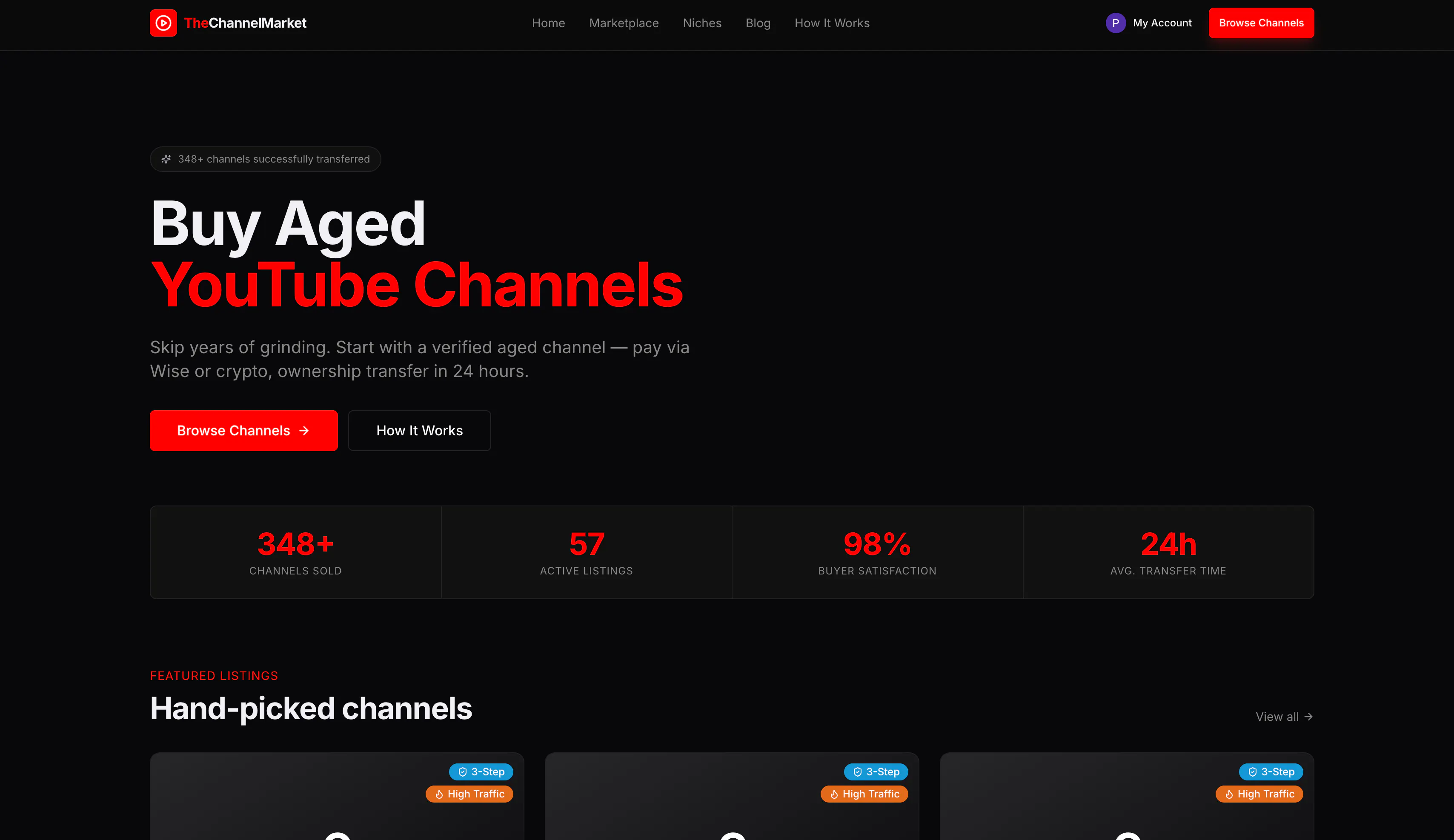Open the View all listings link
The width and height of the screenshot is (1454, 840).
pyautogui.click(x=1284, y=717)
